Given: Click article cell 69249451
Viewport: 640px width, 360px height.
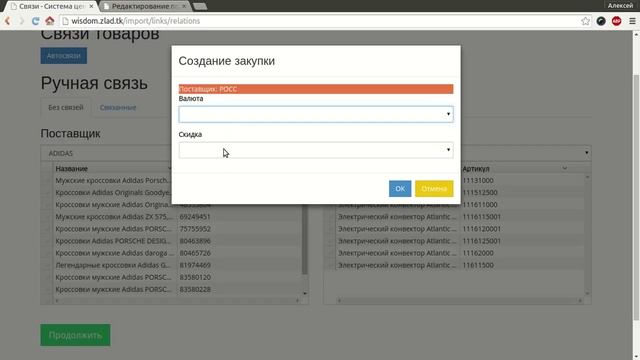Looking at the screenshot, I should point(195,217).
